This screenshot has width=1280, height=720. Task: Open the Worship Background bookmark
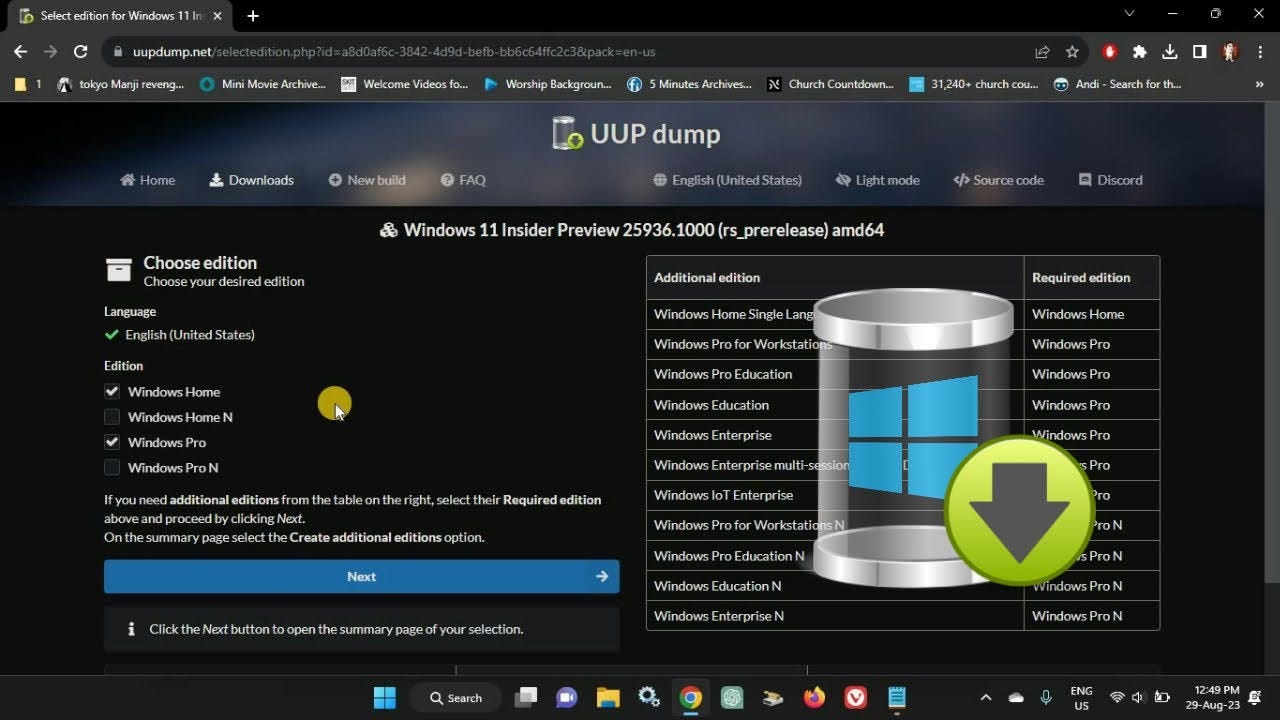tap(548, 84)
